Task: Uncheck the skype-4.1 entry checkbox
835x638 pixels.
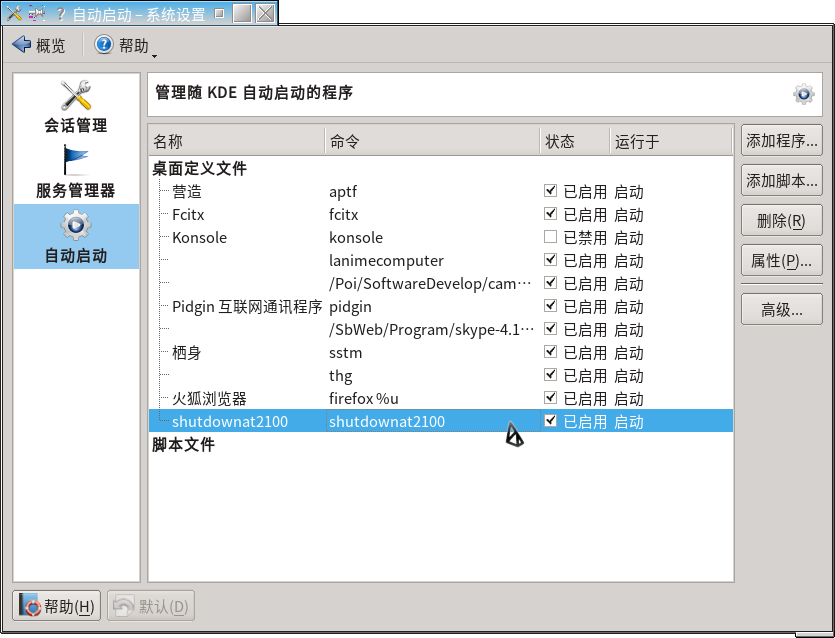Action: (x=550, y=329)
